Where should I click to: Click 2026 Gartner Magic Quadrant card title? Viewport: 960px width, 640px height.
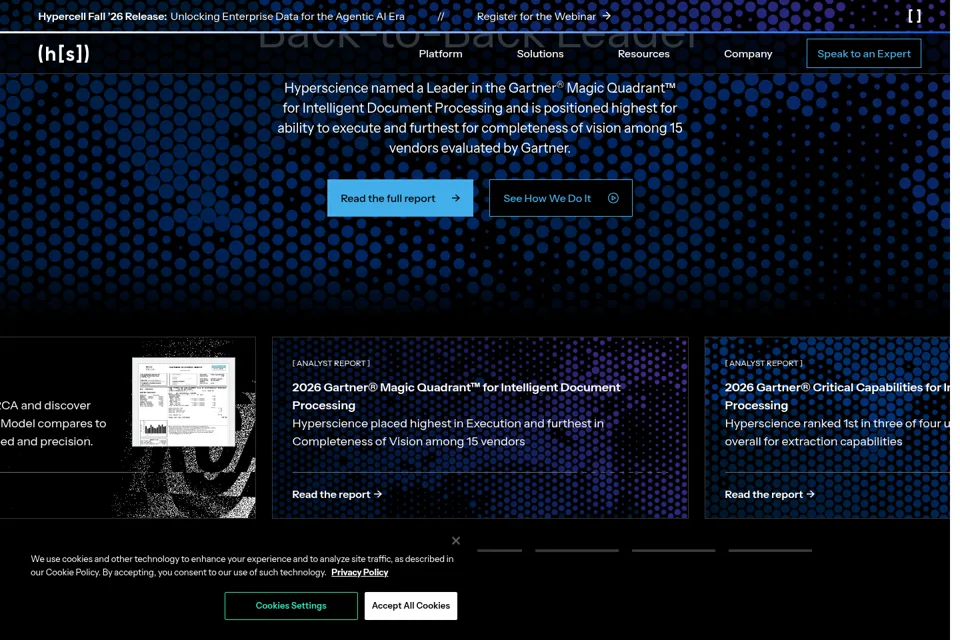[x=456, y=396]
